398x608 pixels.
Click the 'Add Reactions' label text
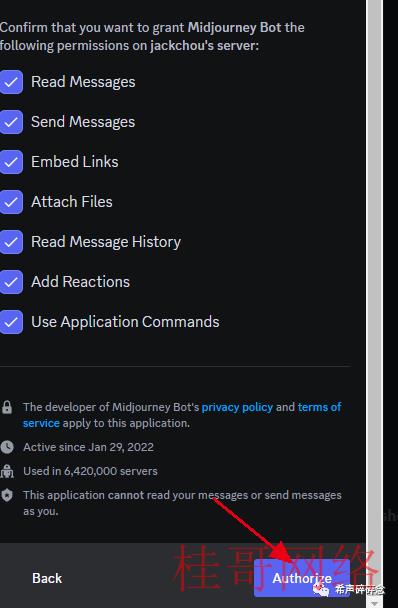pyautogui.click(x=80, y=282)
